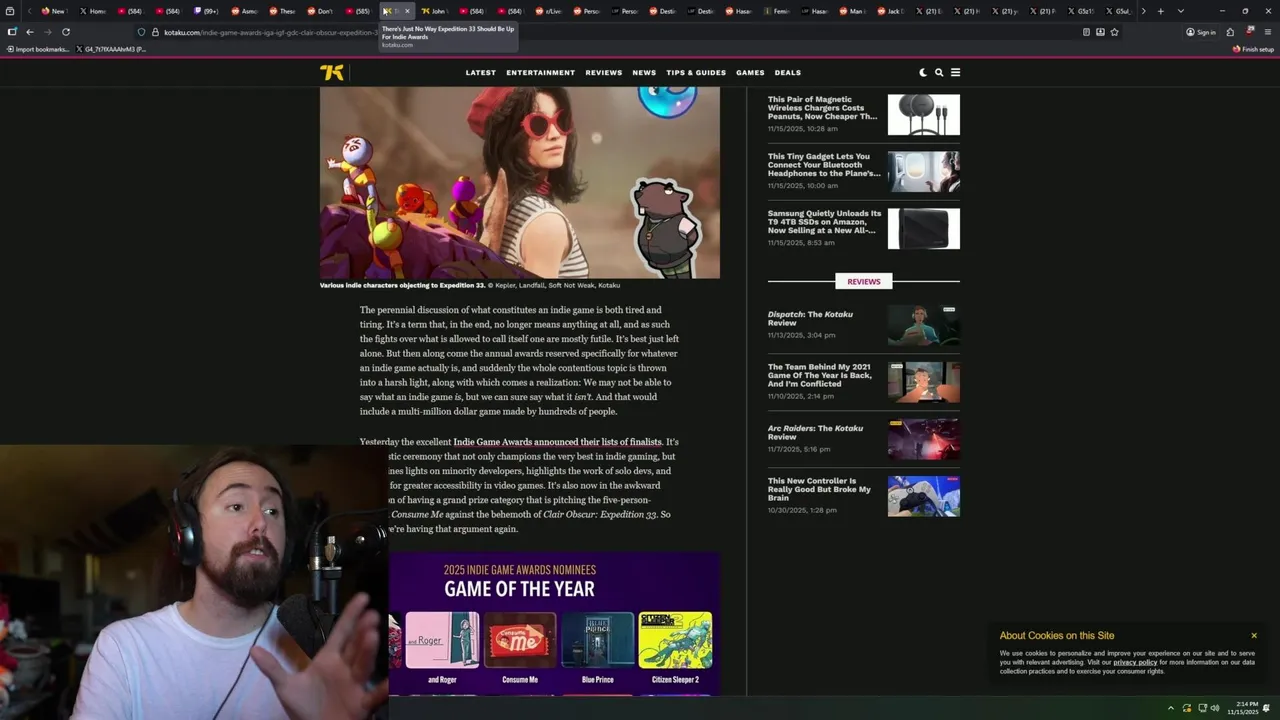Dismiss the cookies notice
The image size is (1280, 720).
coord(1253,635)
